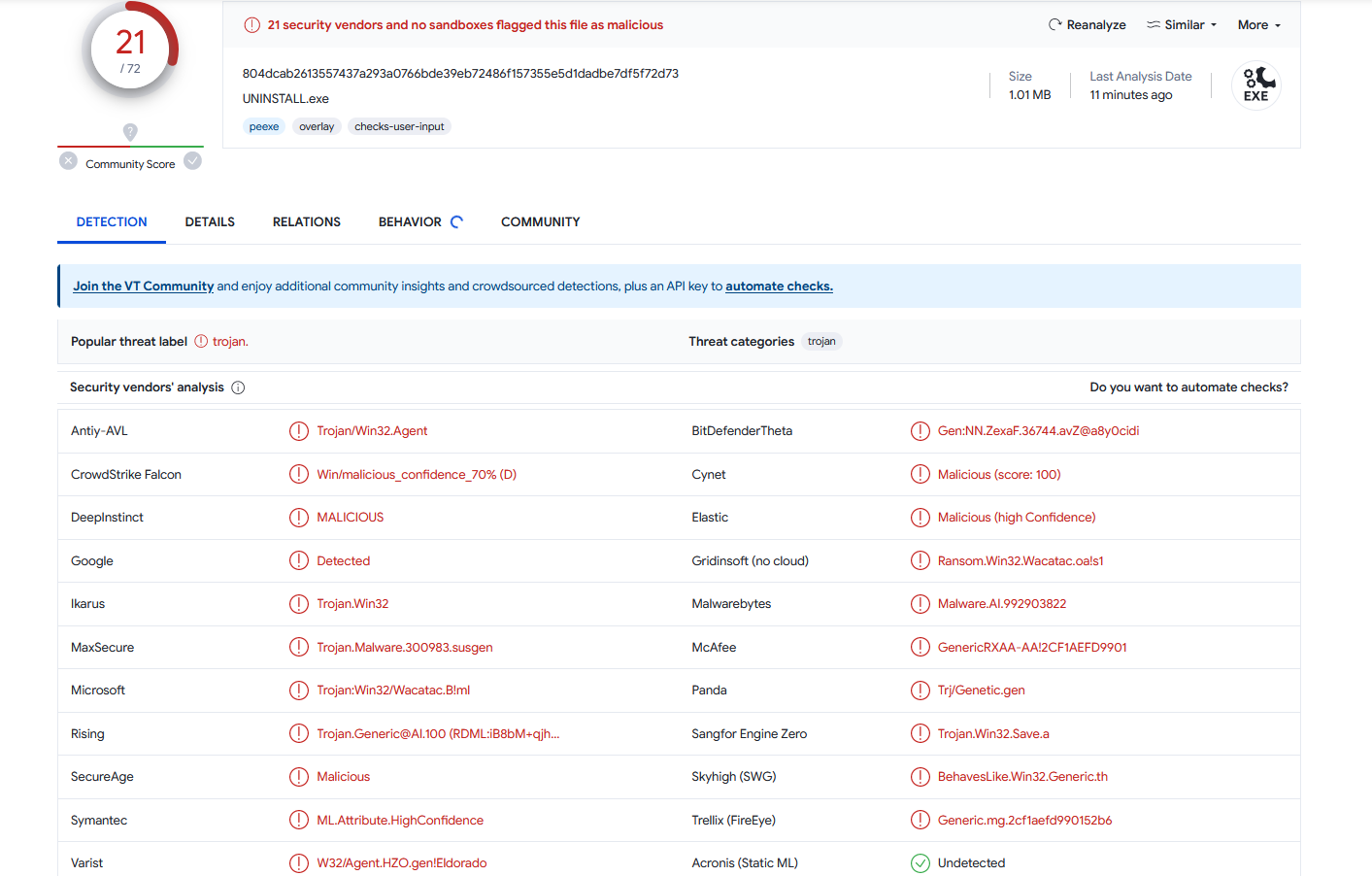
Task: Click the 1.01 MB size value
Action: coord(1029,95)
